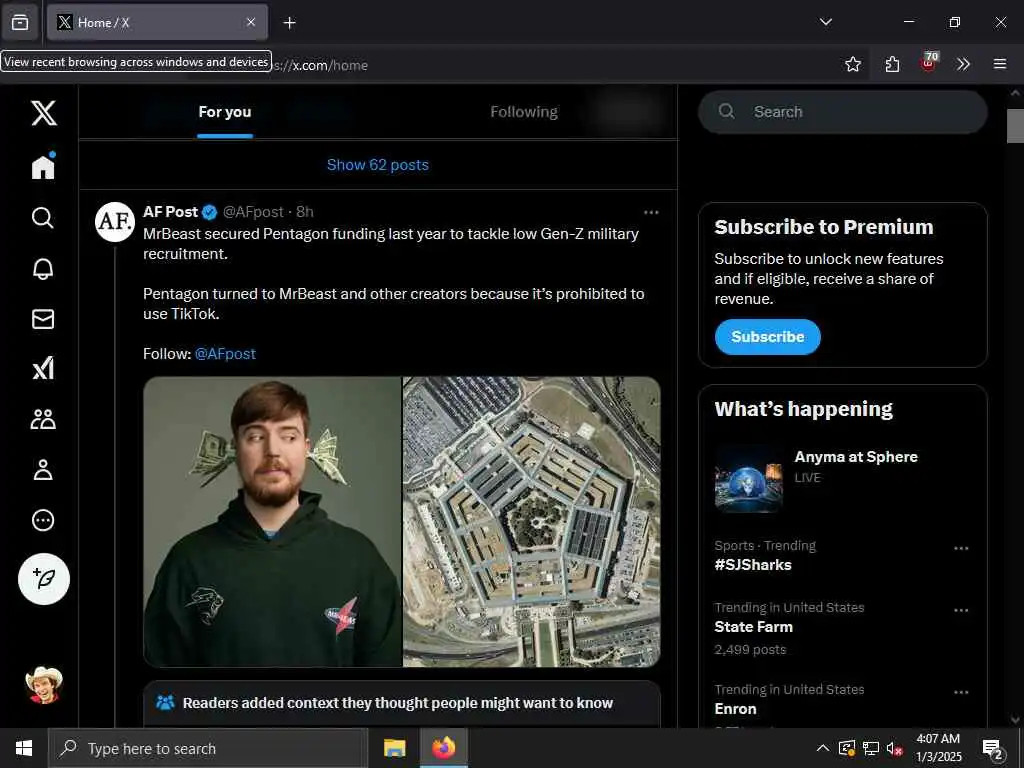Select the For you tab
Viewport: 1024px width, 768px height.
click(225, 112)
